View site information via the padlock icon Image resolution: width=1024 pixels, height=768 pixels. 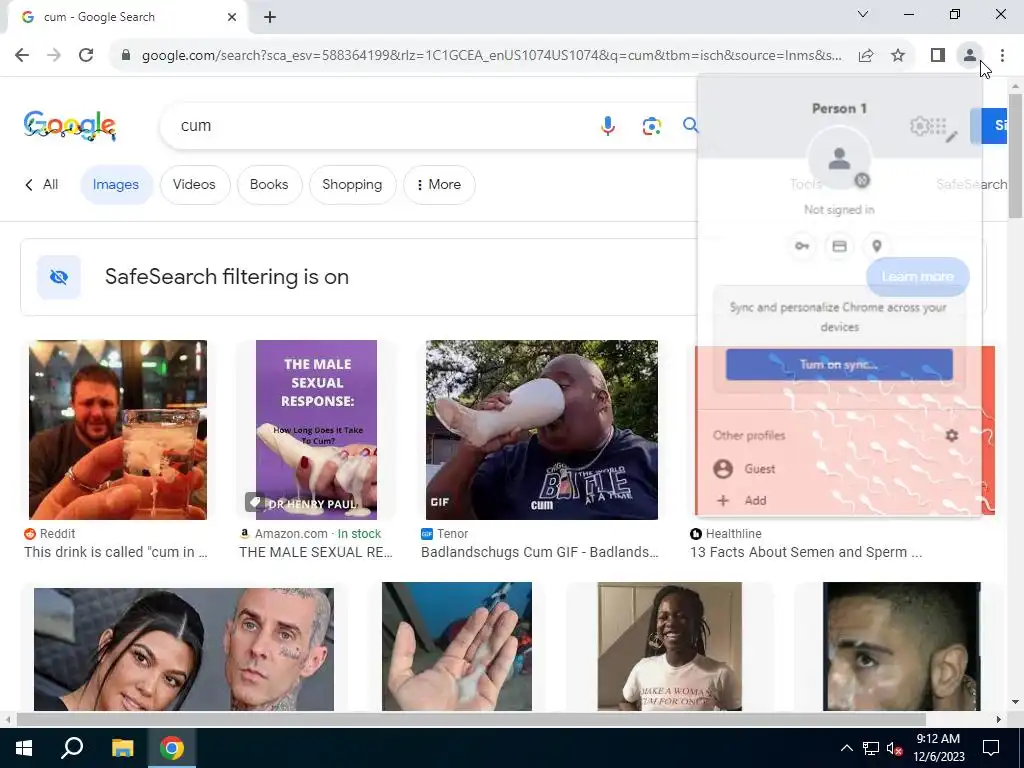point(126,56)
